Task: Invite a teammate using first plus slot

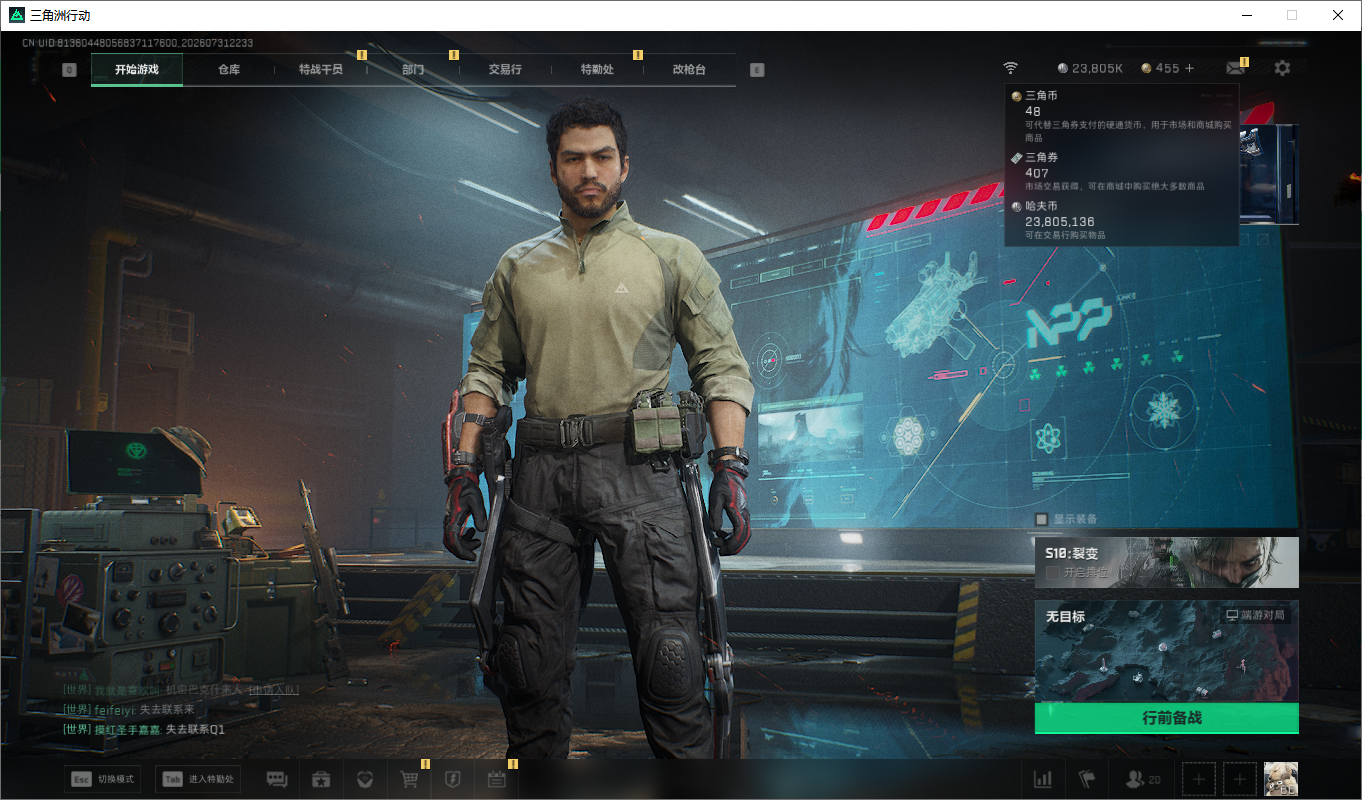Action: tap(1199, 779)
